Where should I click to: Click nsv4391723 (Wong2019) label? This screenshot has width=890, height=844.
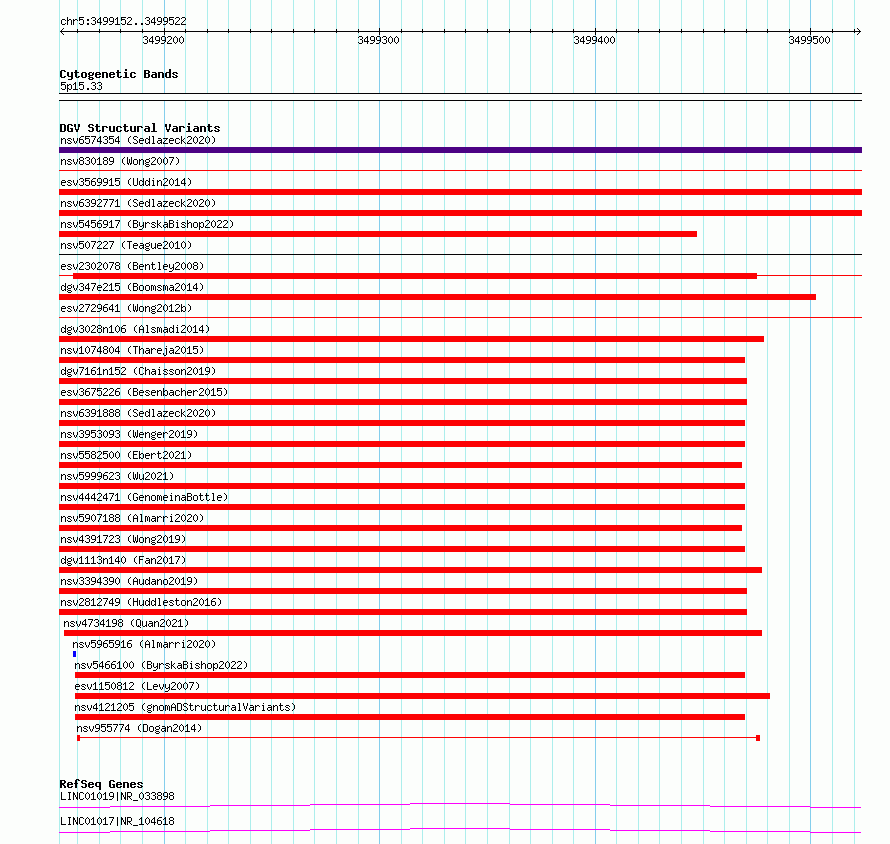click(x=123, y=539)
